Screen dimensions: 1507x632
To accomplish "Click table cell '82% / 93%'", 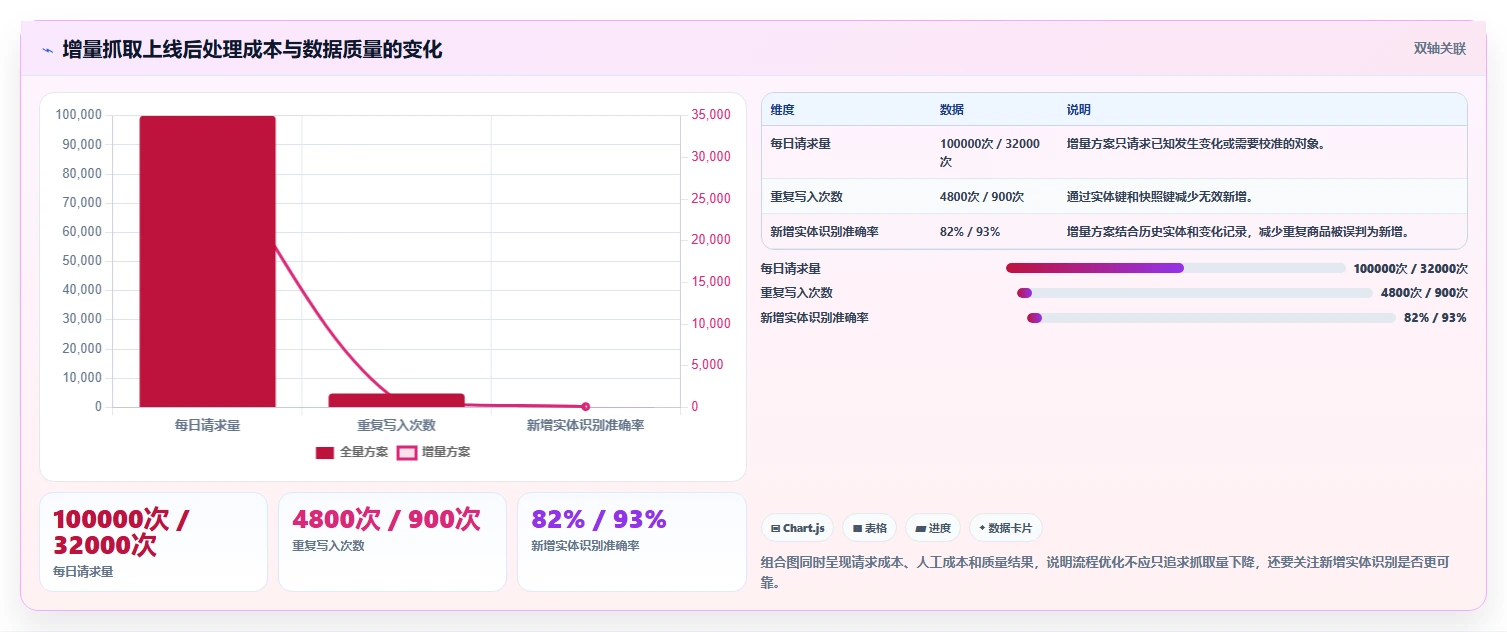I will [x=970, y=232].
